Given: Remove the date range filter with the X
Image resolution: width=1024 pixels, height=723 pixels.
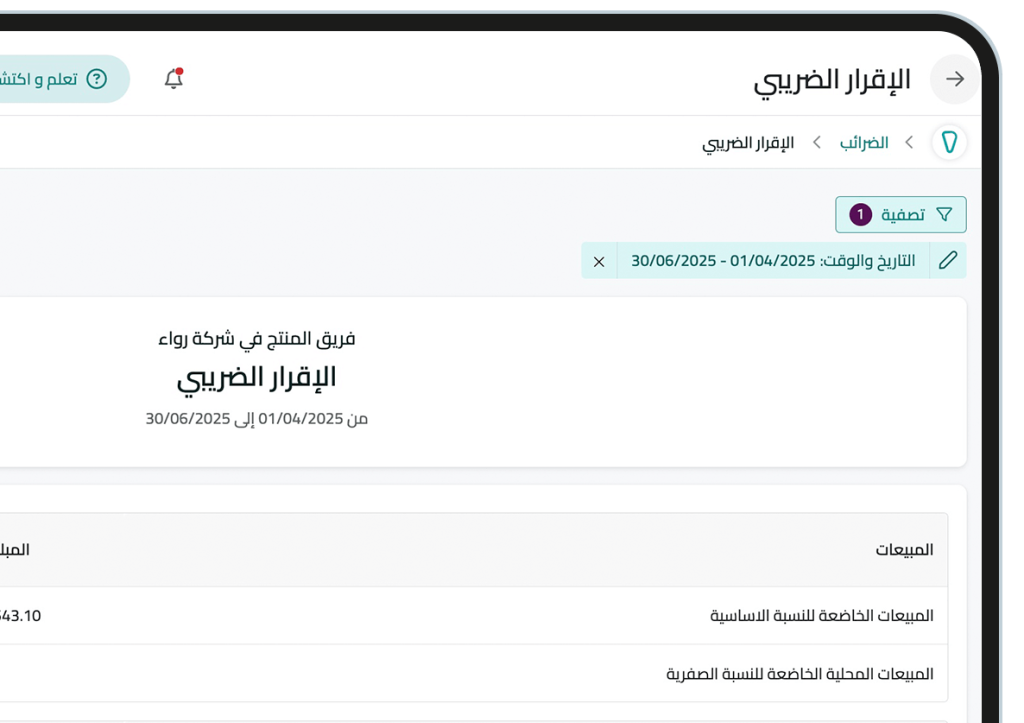Looking at the screenshot, I should coord(599,260).
